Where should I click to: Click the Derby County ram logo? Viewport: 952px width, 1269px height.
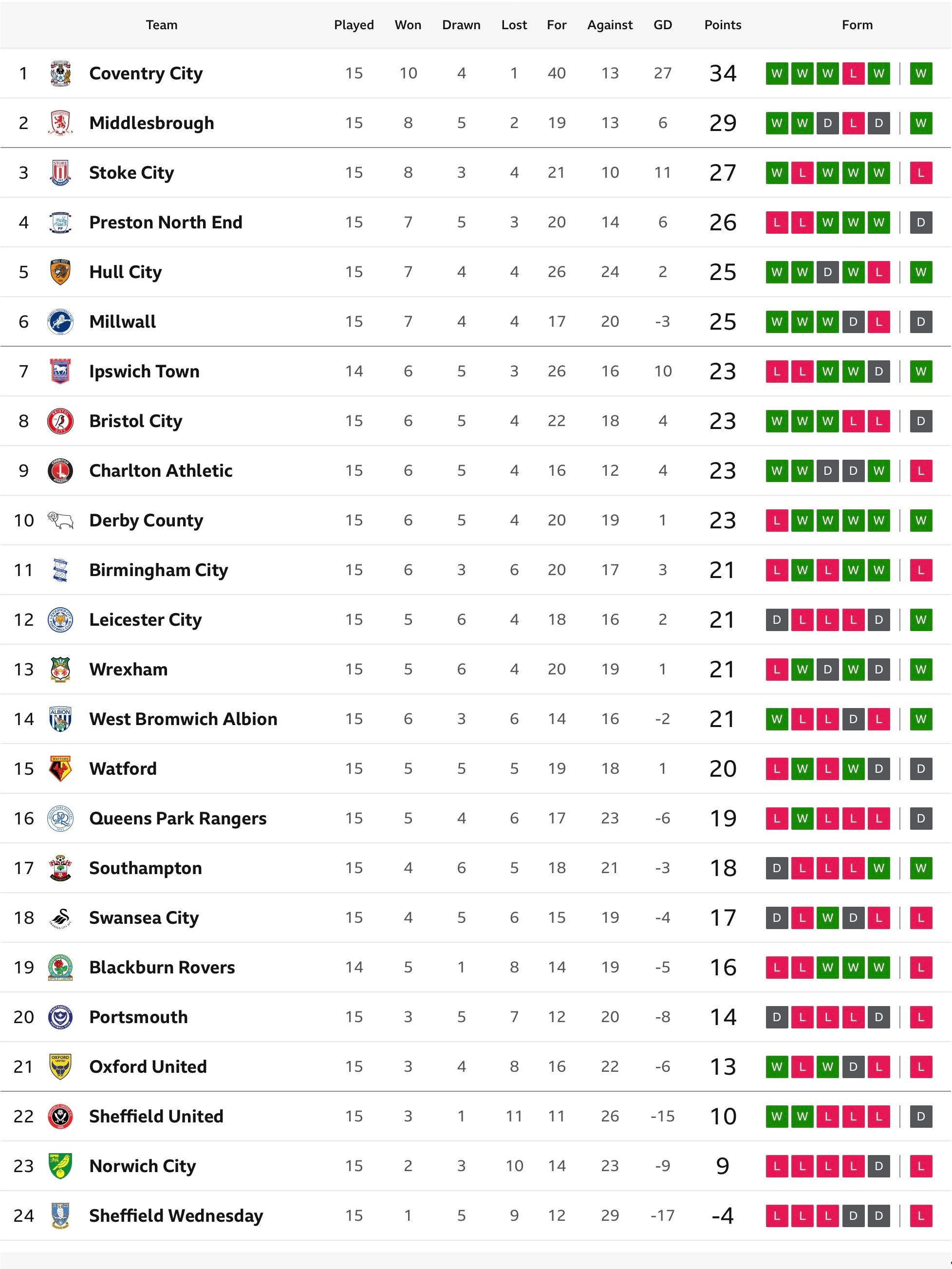[60, 521]
